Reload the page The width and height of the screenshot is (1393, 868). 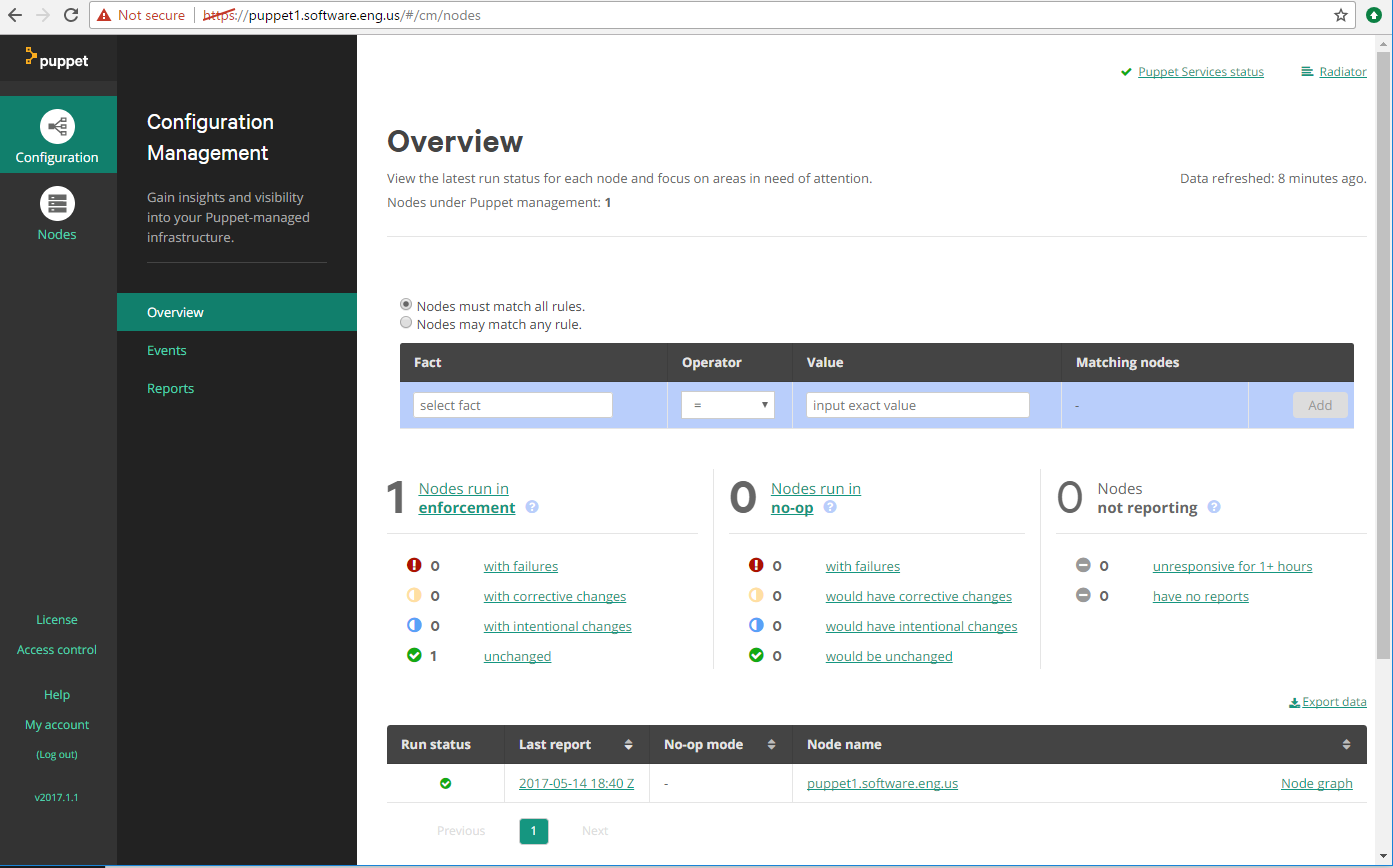(x=71, y=15)
